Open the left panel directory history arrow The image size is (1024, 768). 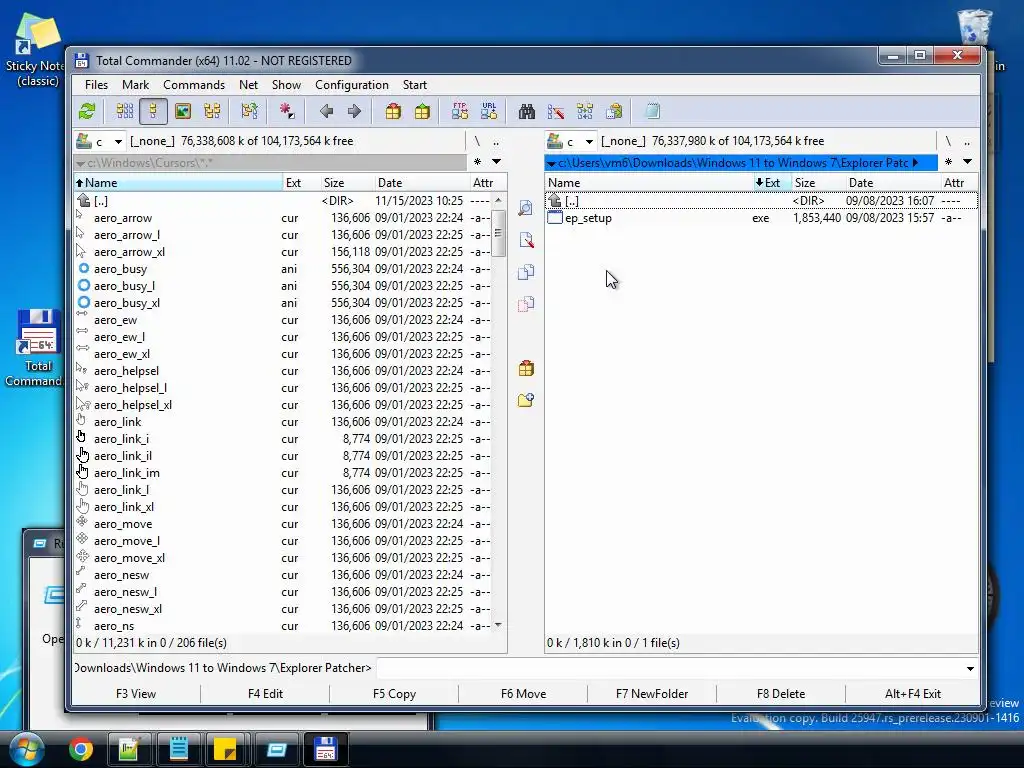(x=496, y=162)
